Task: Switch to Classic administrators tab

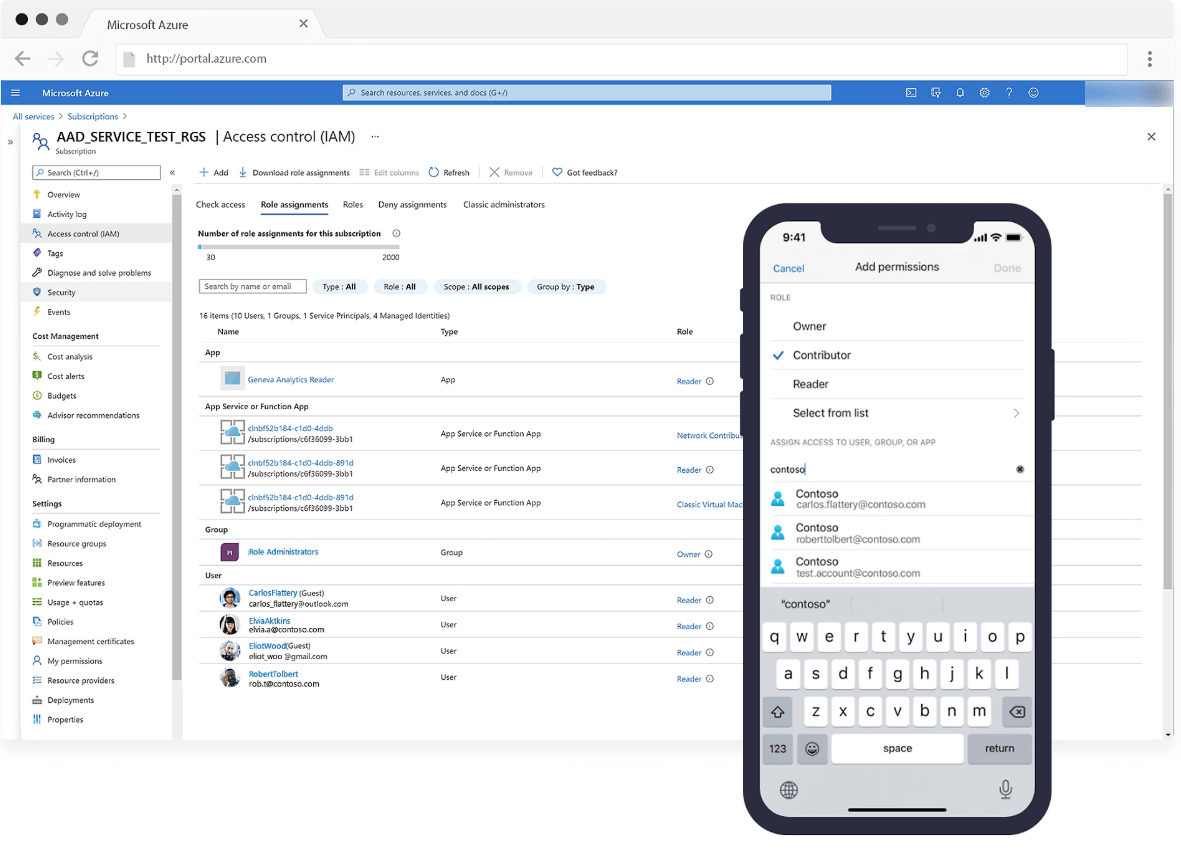Action: 504,205
